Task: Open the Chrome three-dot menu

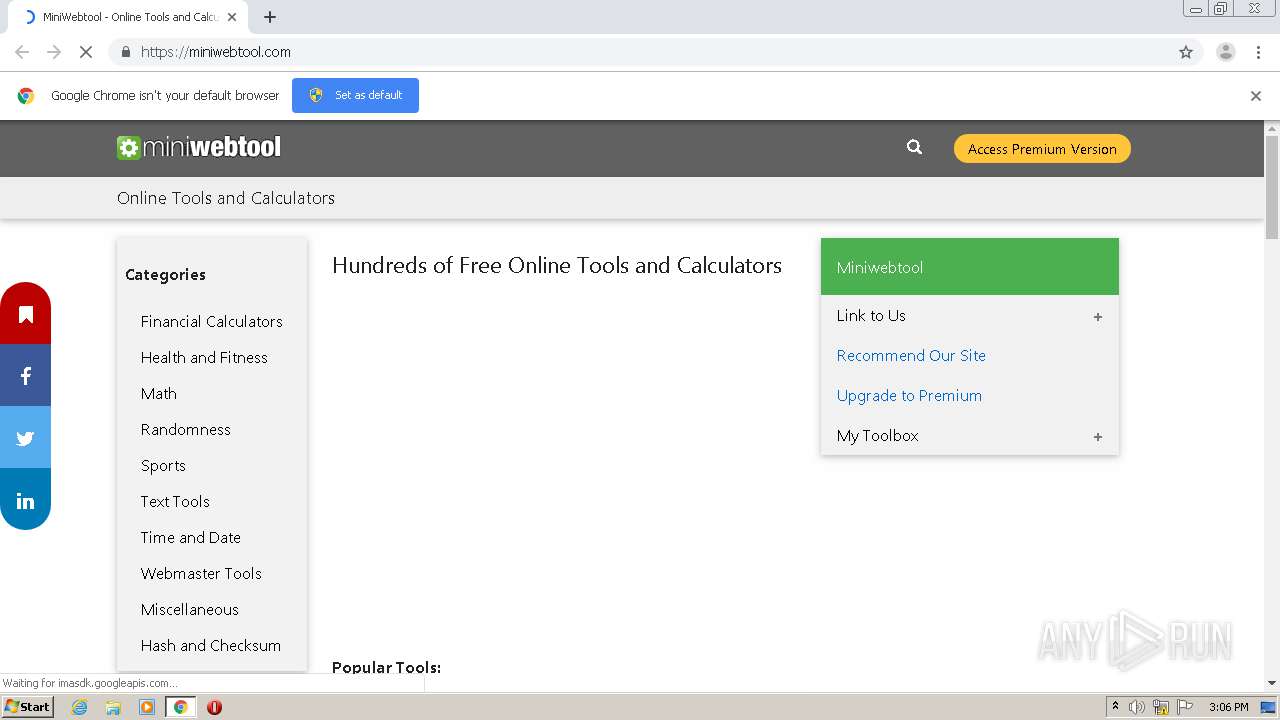Action: pos(1258,52)
